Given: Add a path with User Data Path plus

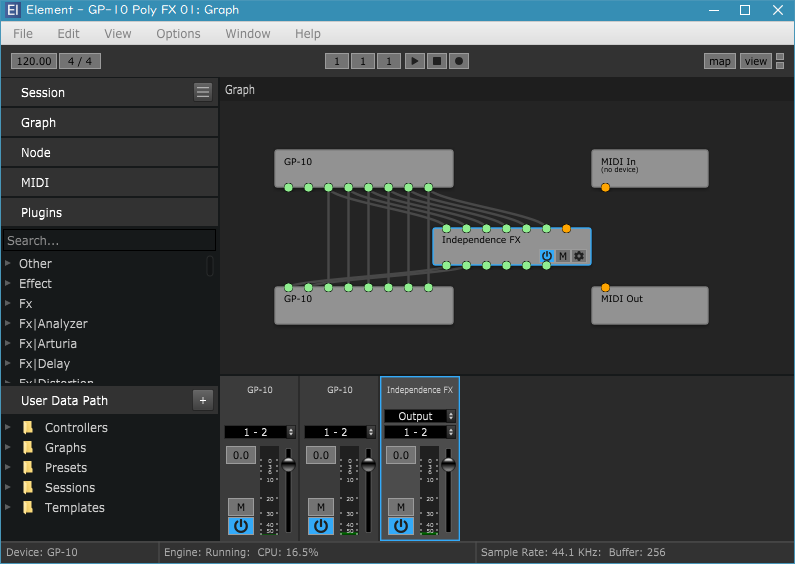Looking at the screenshot, I should tap(203, 401).
